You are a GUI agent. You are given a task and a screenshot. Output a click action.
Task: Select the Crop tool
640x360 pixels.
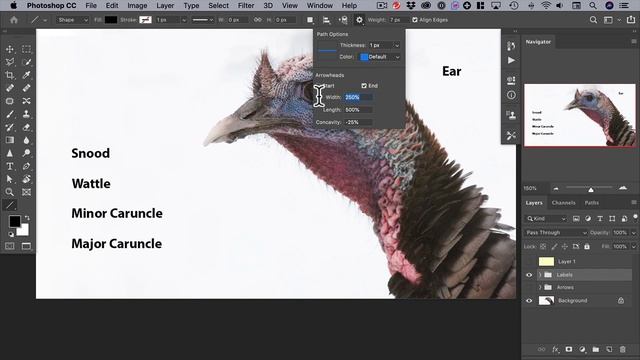(10, 75)
